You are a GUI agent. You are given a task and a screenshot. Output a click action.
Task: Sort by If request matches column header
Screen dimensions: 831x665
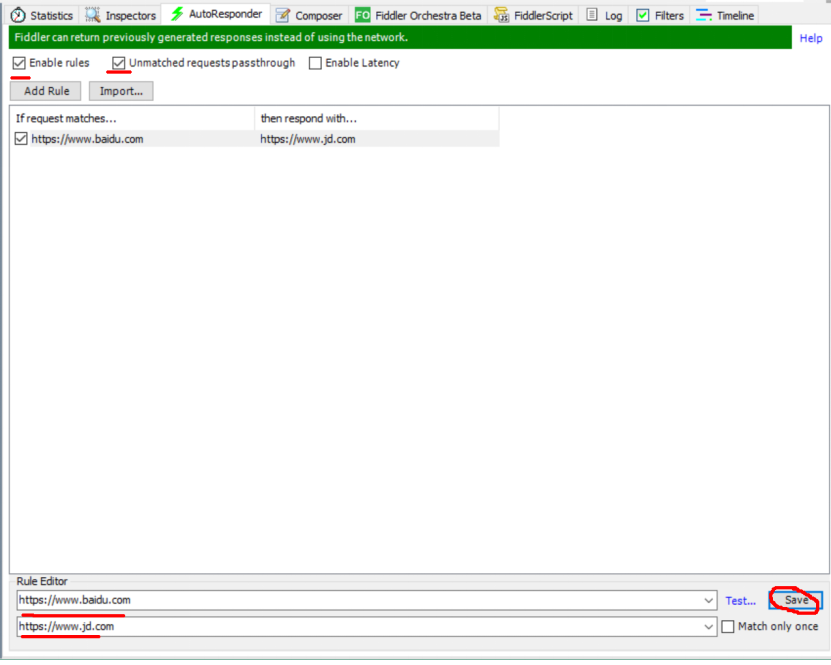pos(132,118)
